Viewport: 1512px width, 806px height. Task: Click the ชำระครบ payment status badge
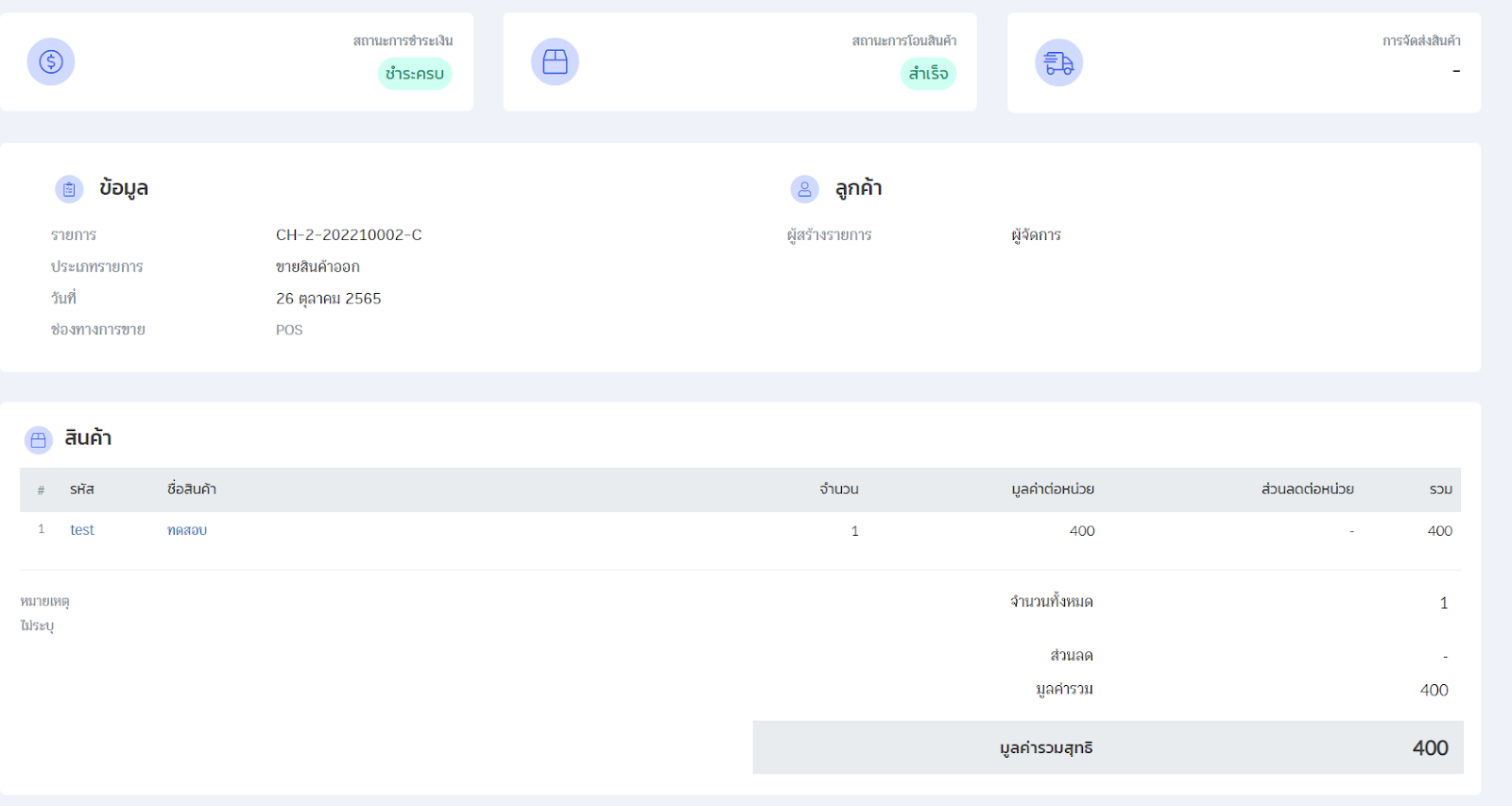click(x=415, y=74)
